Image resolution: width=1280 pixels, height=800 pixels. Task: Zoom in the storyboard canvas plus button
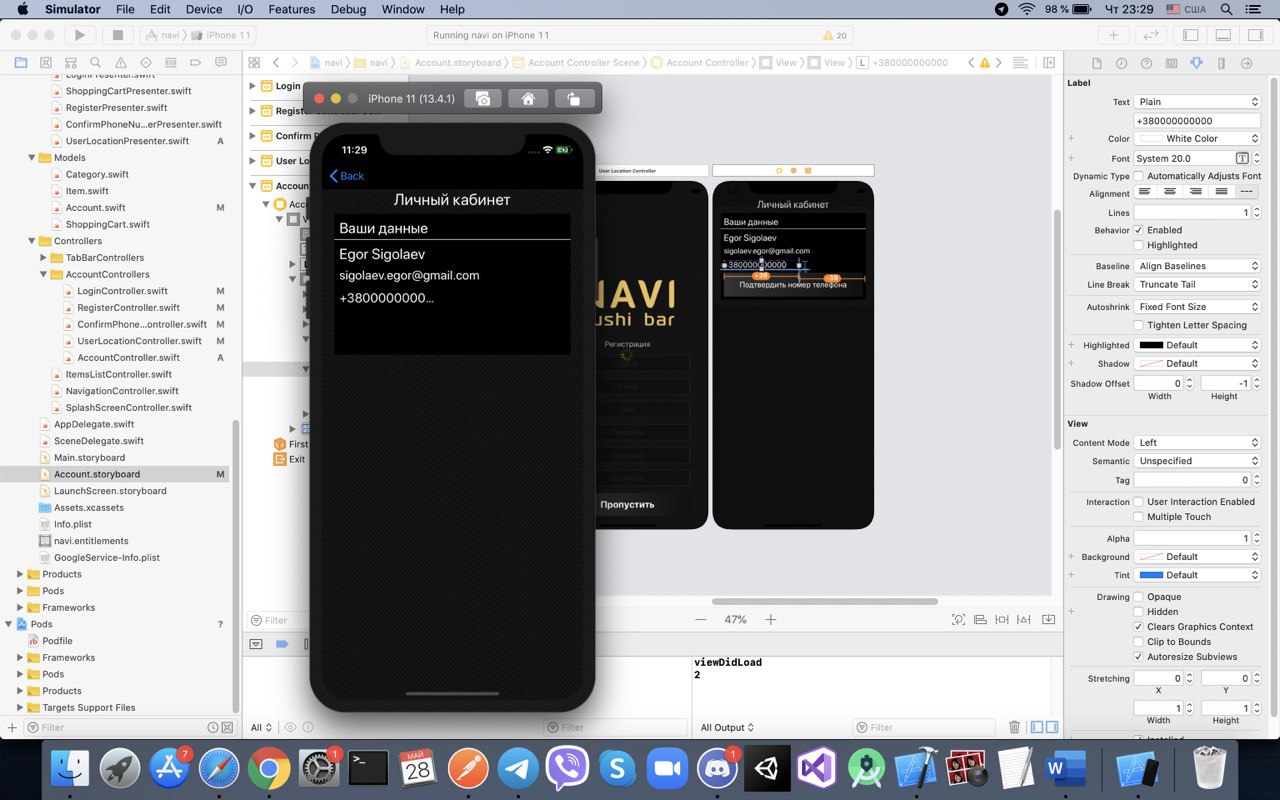point(771,620)
